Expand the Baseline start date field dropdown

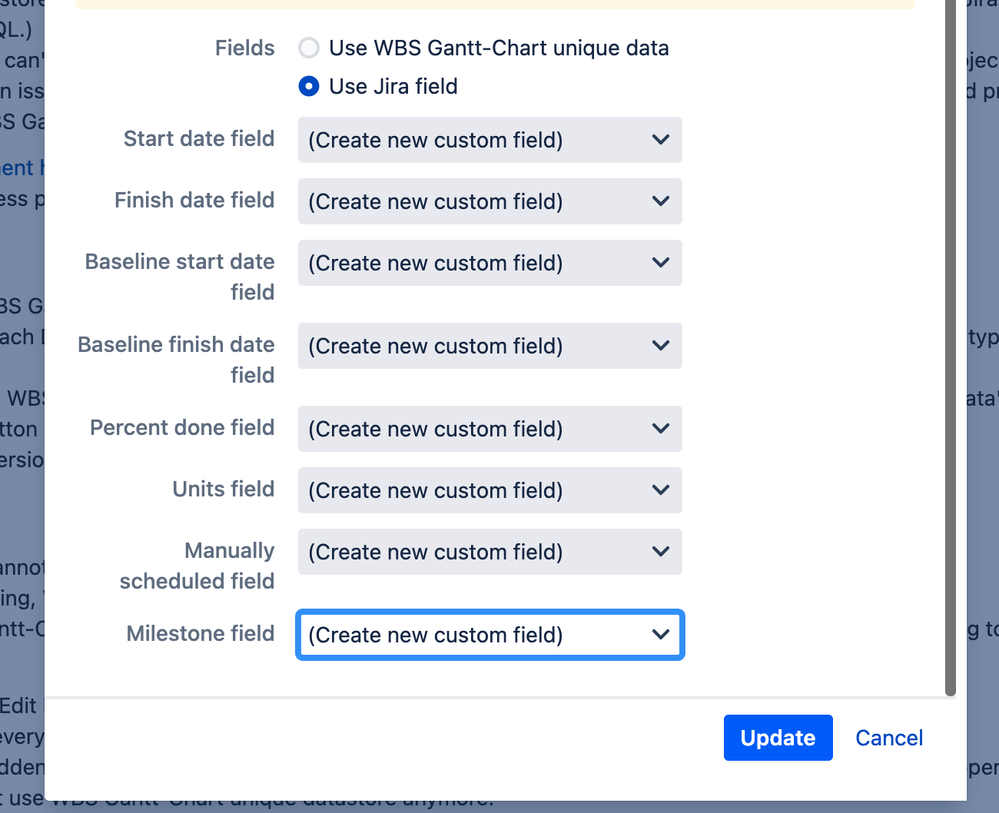click(x=489, y=262)
